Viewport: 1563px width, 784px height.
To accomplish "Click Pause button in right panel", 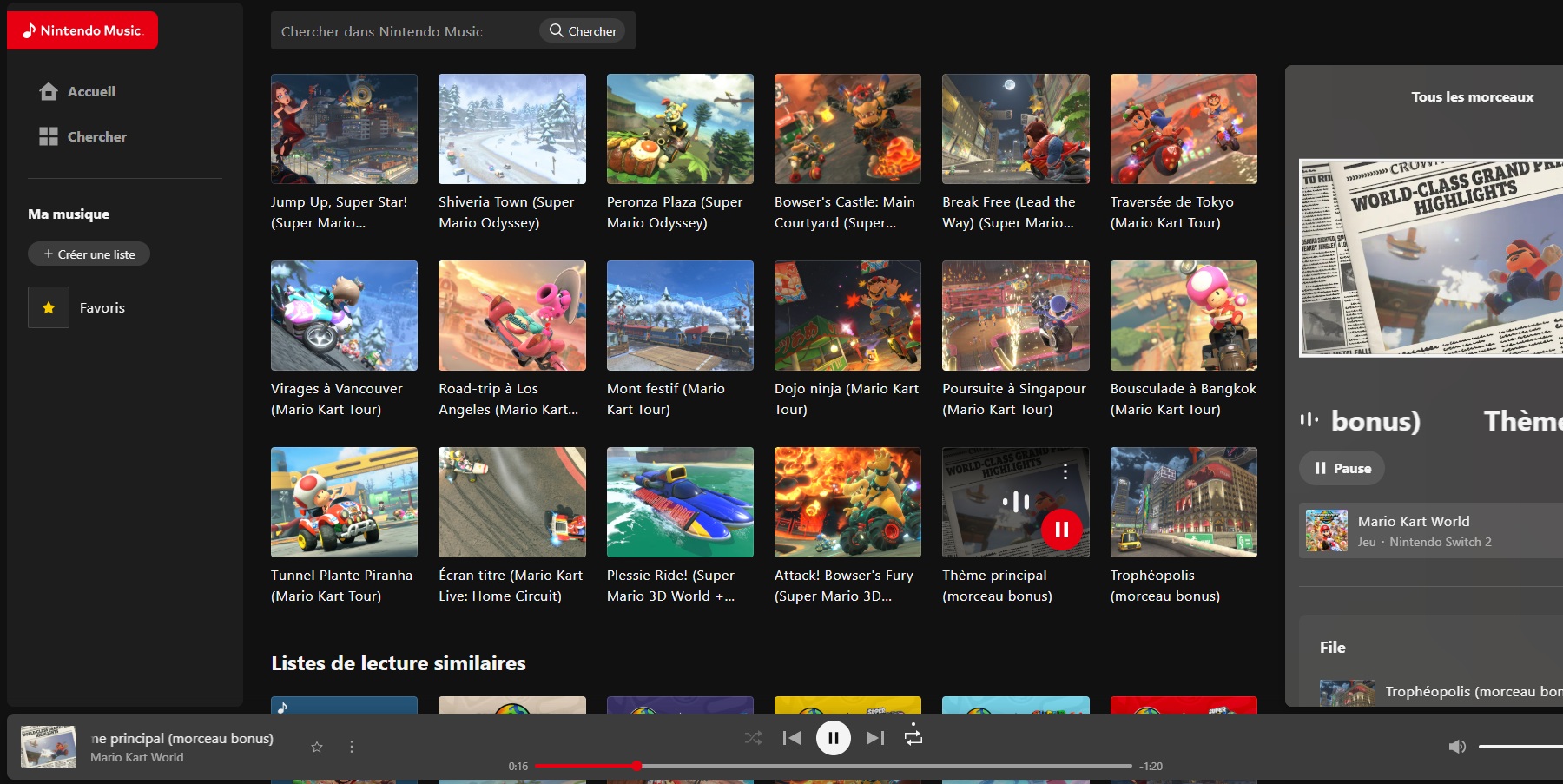I will tap(1342, 468).
